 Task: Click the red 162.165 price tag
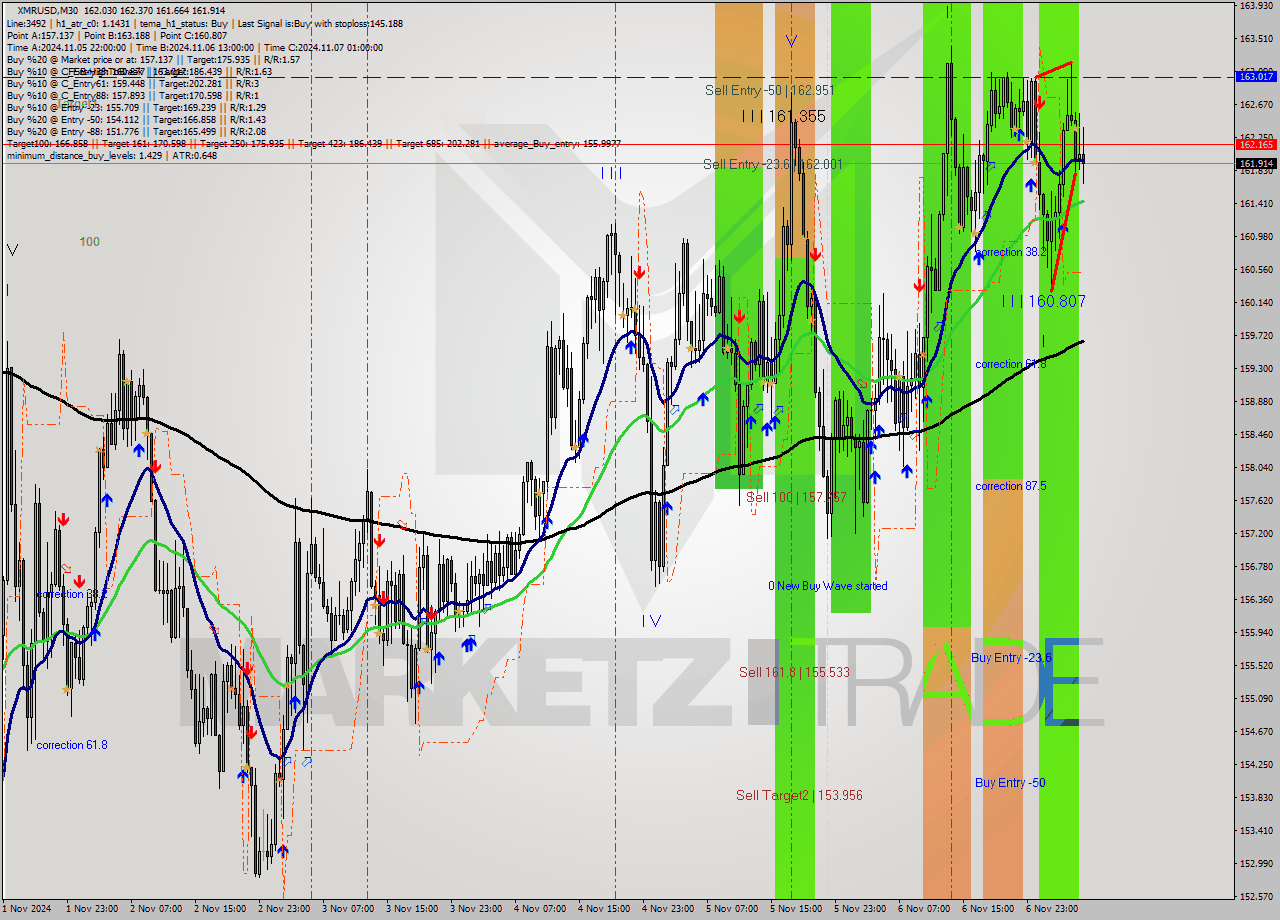1257,144
